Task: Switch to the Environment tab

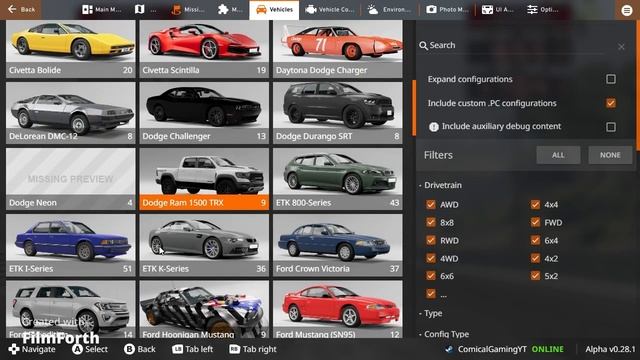Action: tap(389, 9)
